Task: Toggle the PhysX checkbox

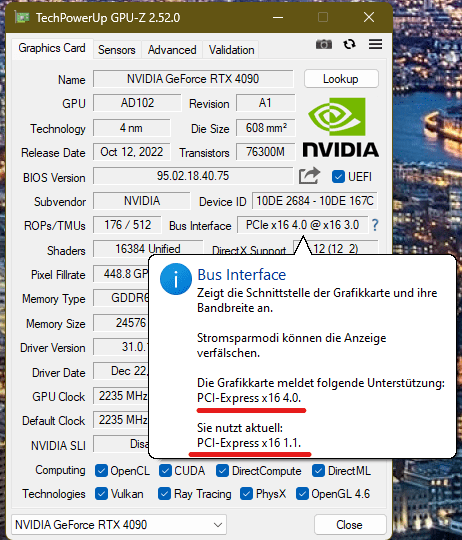Action: pyautogui.click(x=246, y=494)
